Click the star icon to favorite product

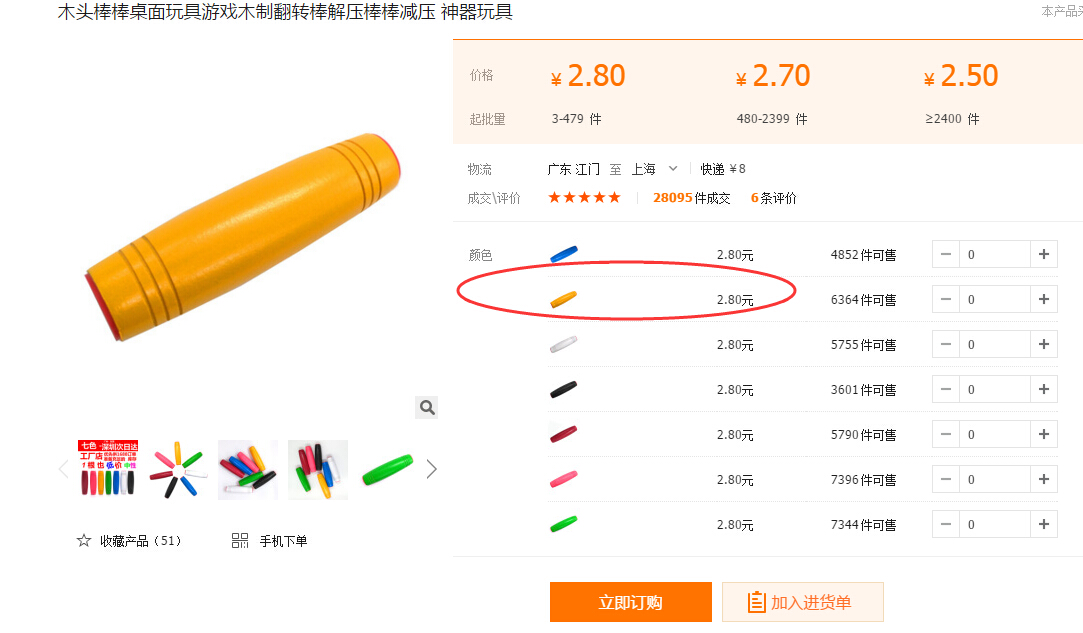(84, 541)
